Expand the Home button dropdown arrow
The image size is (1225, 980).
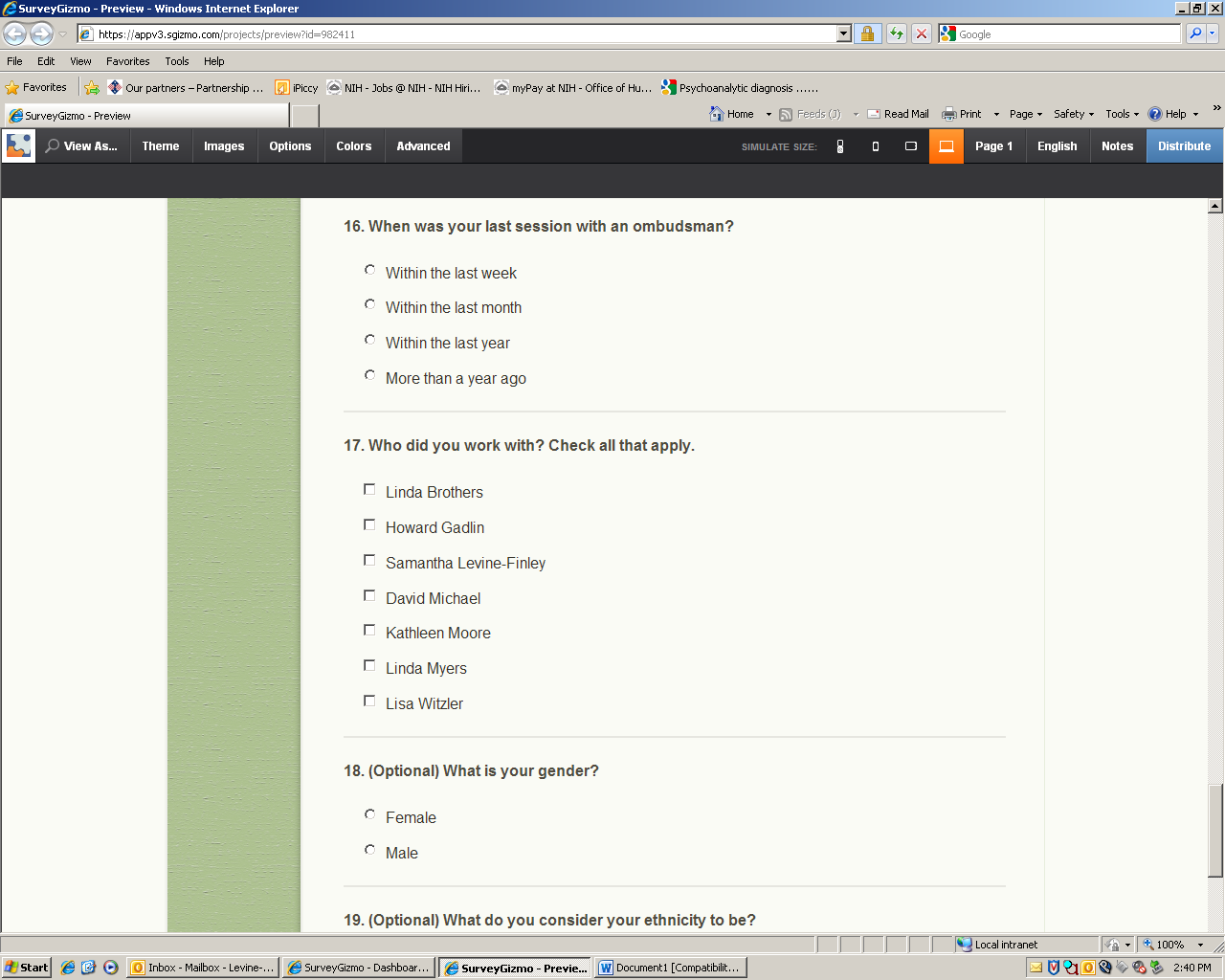tap(768, 114)
